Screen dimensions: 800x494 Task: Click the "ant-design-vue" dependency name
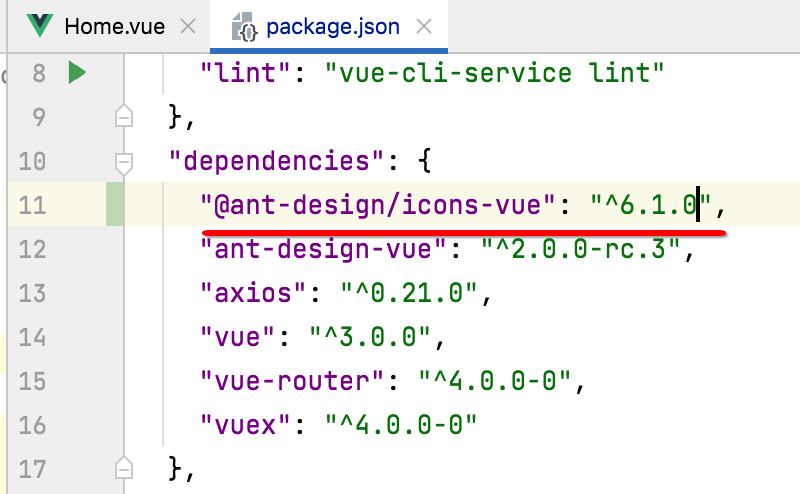click(x=323, y=249)
